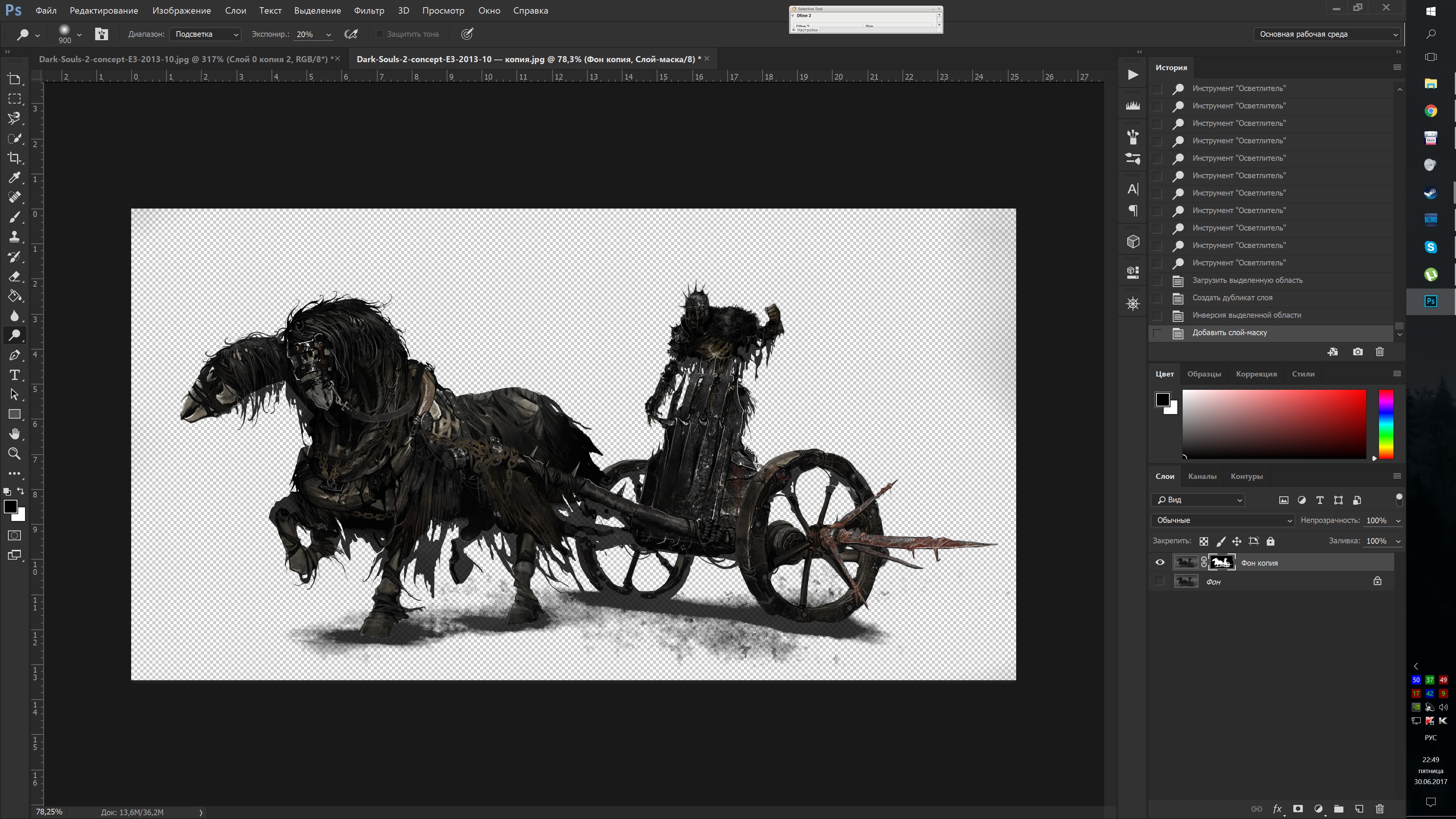Select the History Brush tool

(15, 257)
